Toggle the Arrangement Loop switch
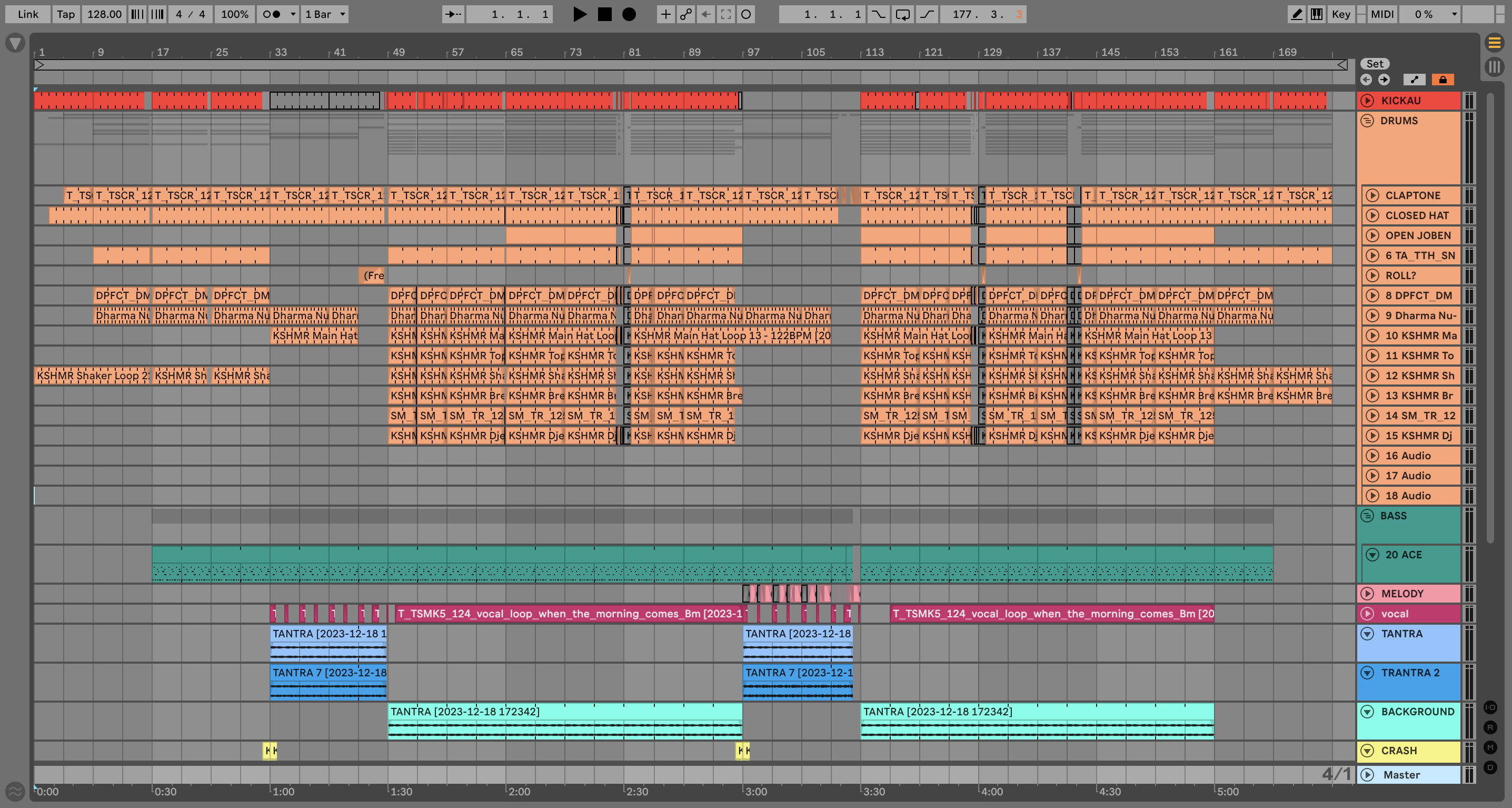The height and width of the screenshot is (808, 1512). [902, 14]
